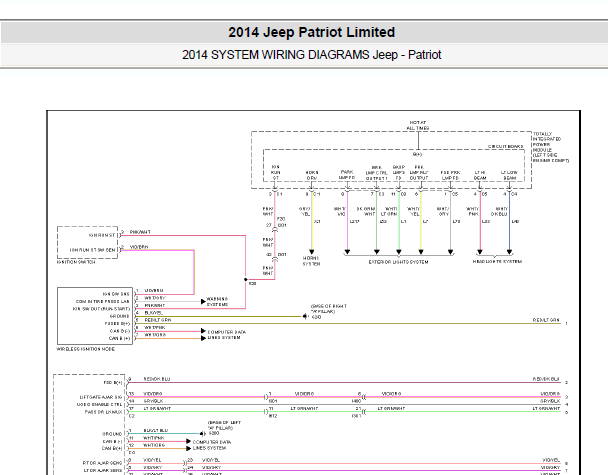Select the "GRY/YEL" horn wire color label
Image resolution: width=608 pixels, height=475 pixels.
pos(305,211)
